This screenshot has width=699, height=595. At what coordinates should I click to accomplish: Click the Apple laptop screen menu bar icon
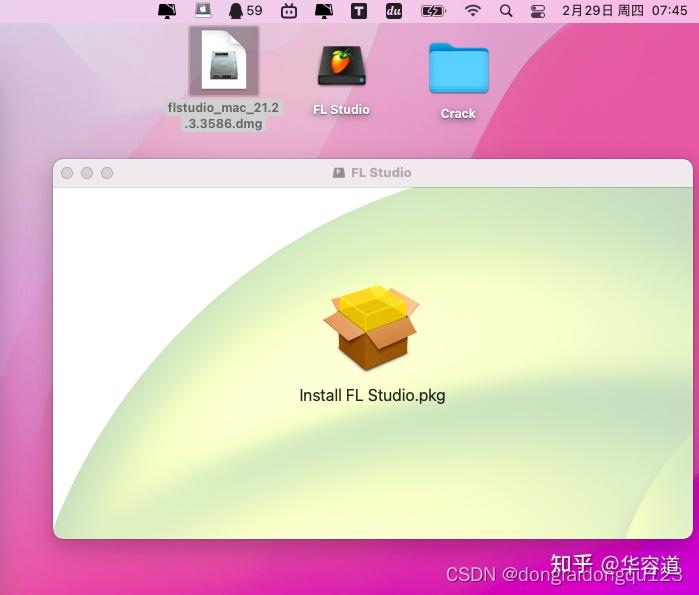[203, 10]
